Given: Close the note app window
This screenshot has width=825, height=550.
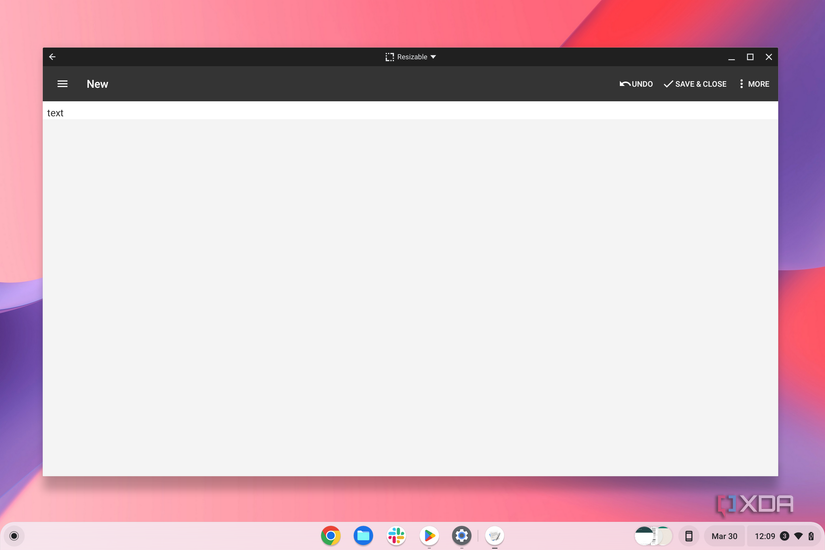Looking at the screenshot, I should pyautogui.click(x=769, y=57).
